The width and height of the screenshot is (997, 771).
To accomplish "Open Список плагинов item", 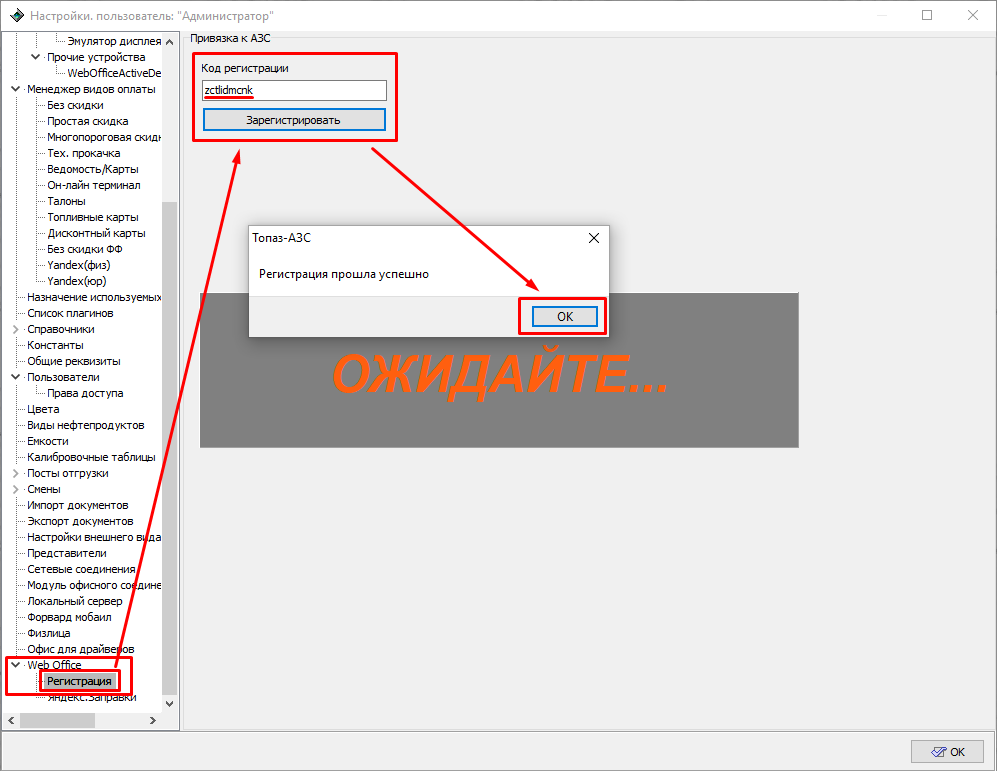I will coord(70,313).
